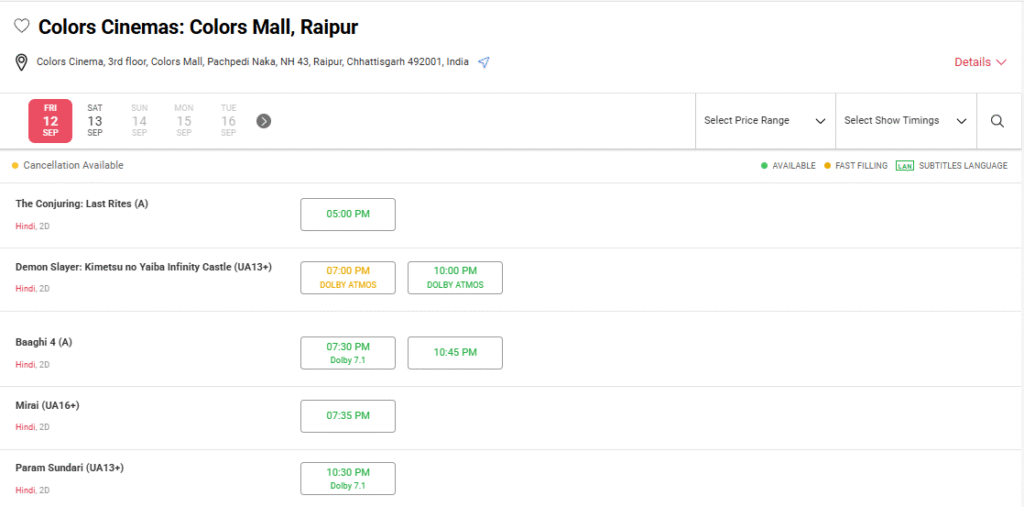Pick Mirai 07:35 PM showtime

point(348,416)
